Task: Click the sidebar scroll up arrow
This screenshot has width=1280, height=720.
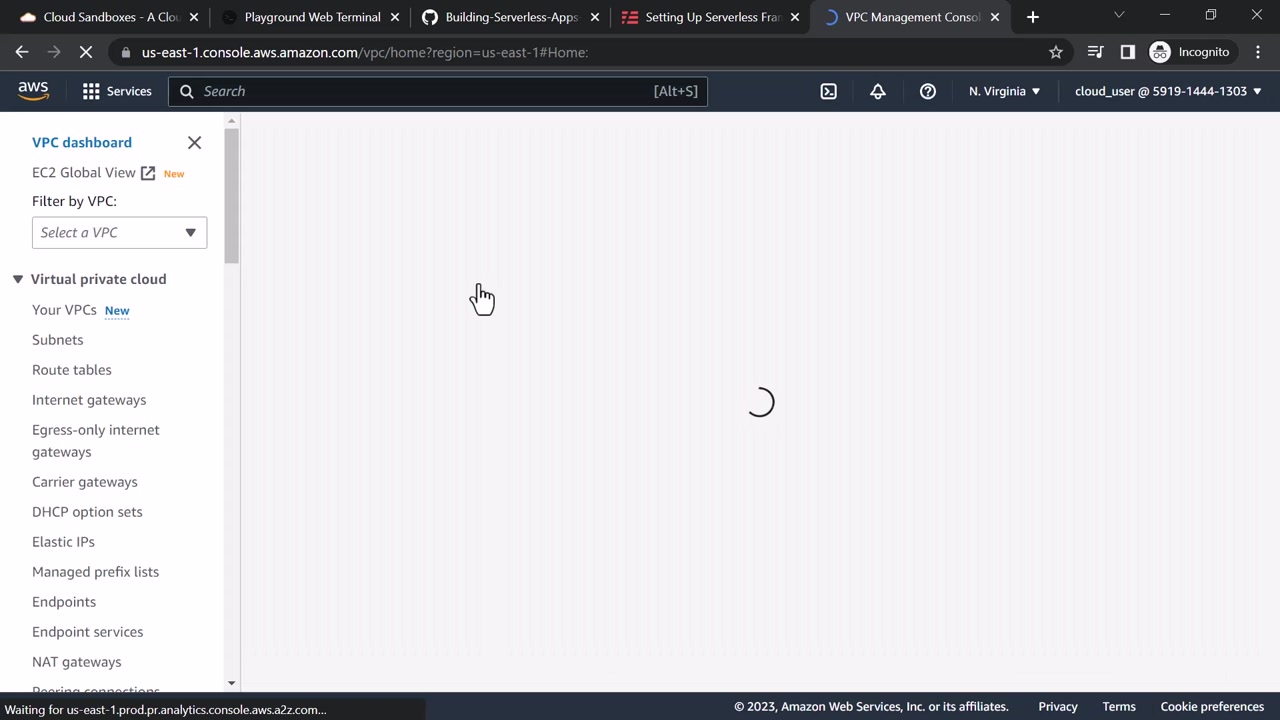Action: pyautogui.click(x=232, y=121)
